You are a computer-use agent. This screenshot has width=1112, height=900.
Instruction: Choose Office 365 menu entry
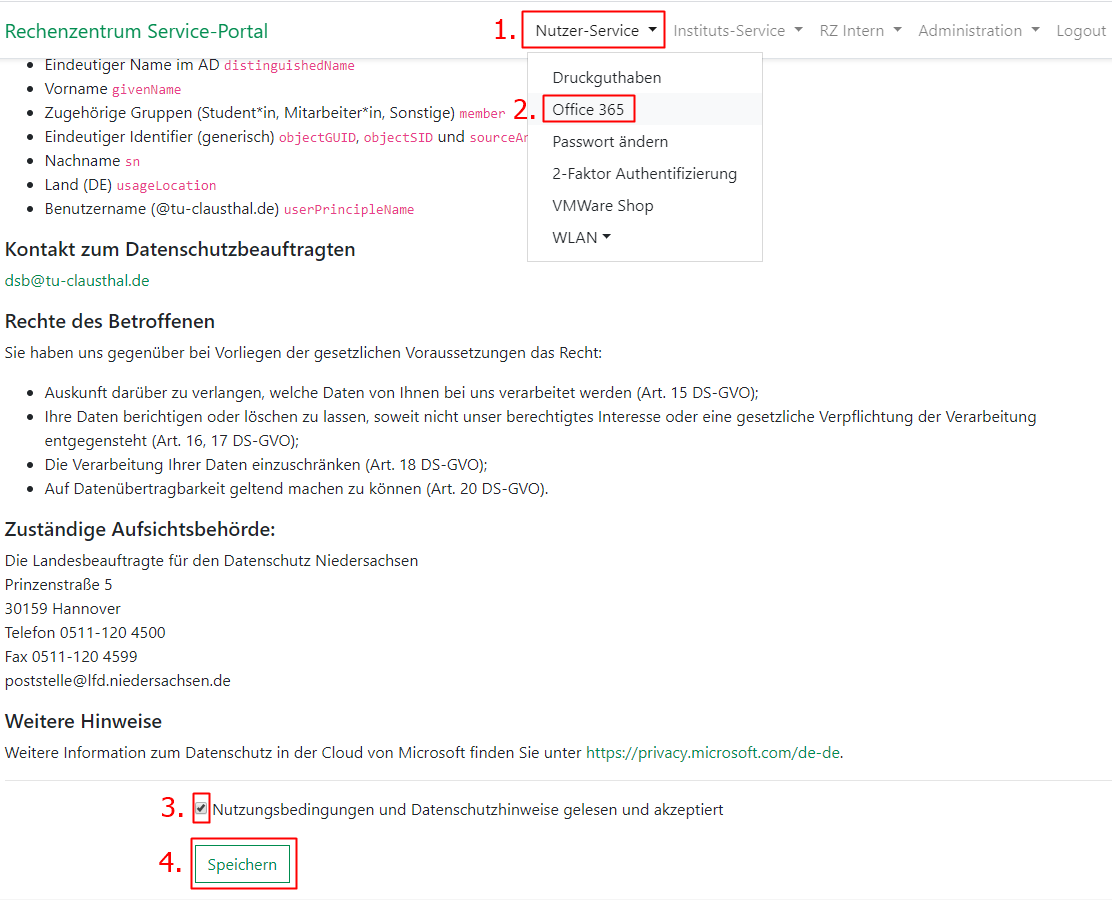(x=588, y=109)
